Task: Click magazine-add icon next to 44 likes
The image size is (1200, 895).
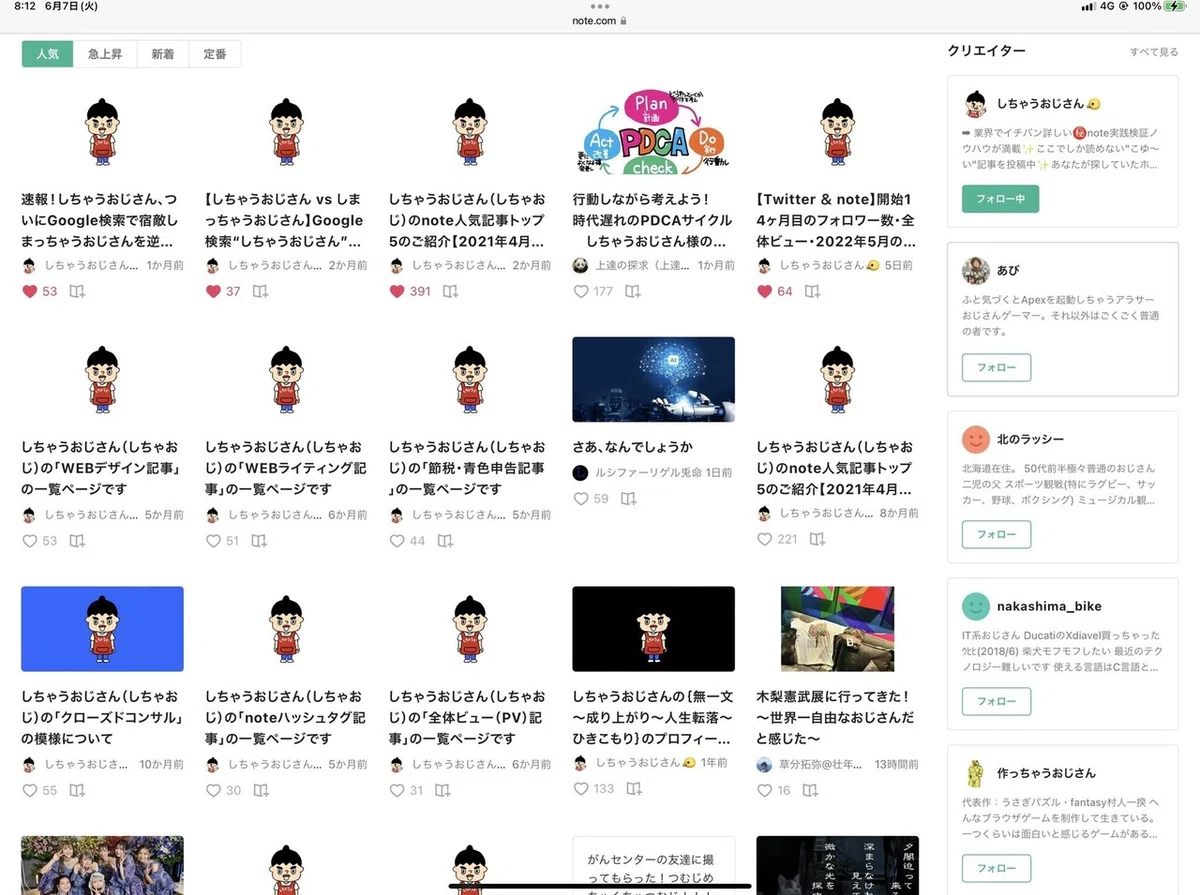Action: coord(445,540)
